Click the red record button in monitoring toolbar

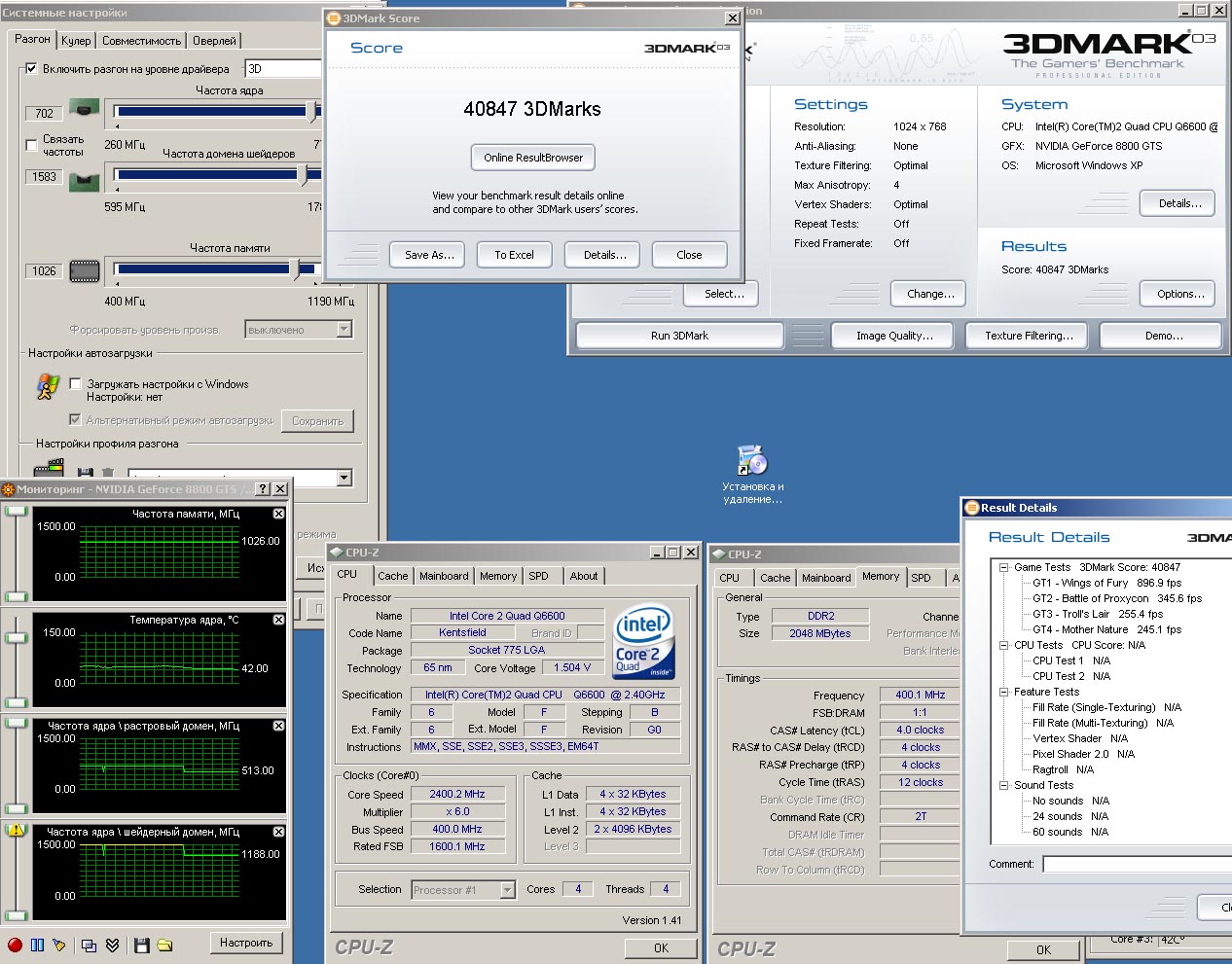(x=15, y=945)
